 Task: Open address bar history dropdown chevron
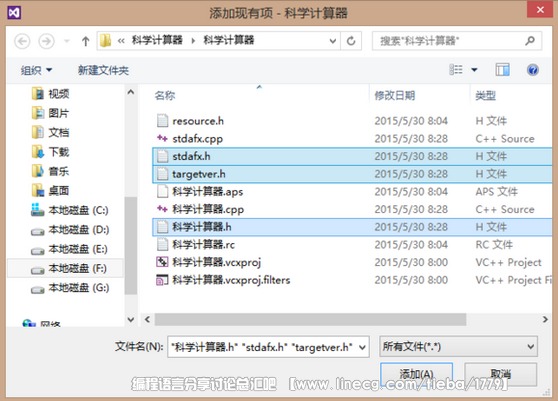pyautogui.click(x=333, y=41)
